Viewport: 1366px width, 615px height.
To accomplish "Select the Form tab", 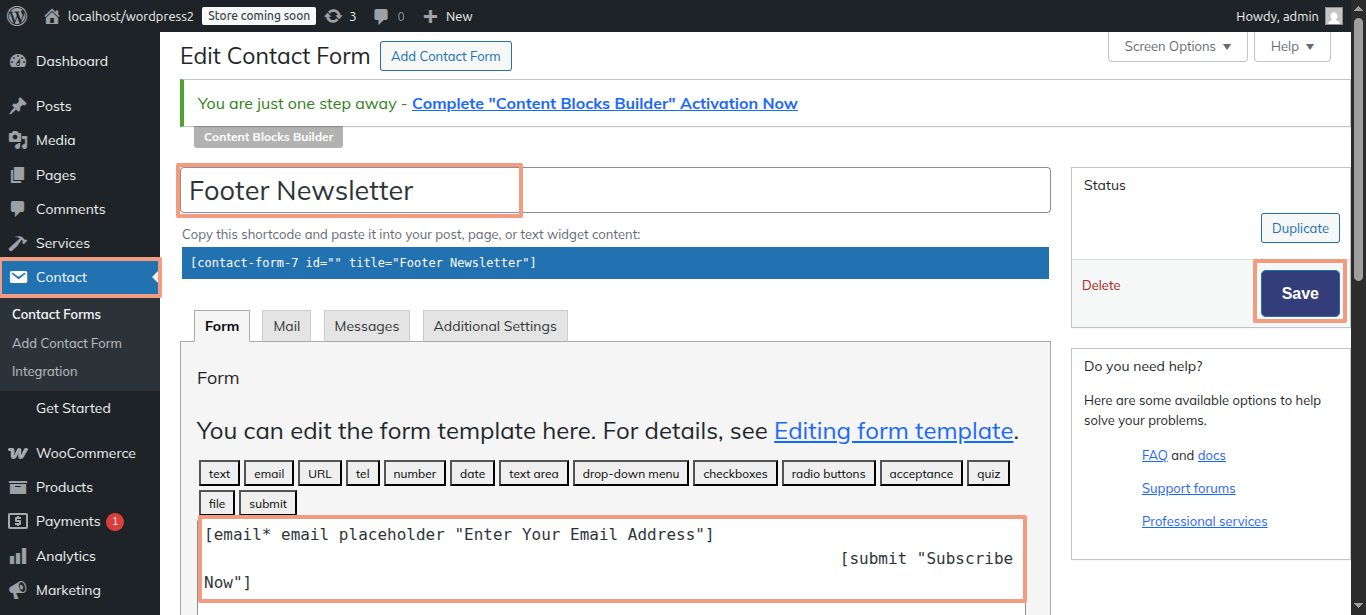I will [222, 326].
